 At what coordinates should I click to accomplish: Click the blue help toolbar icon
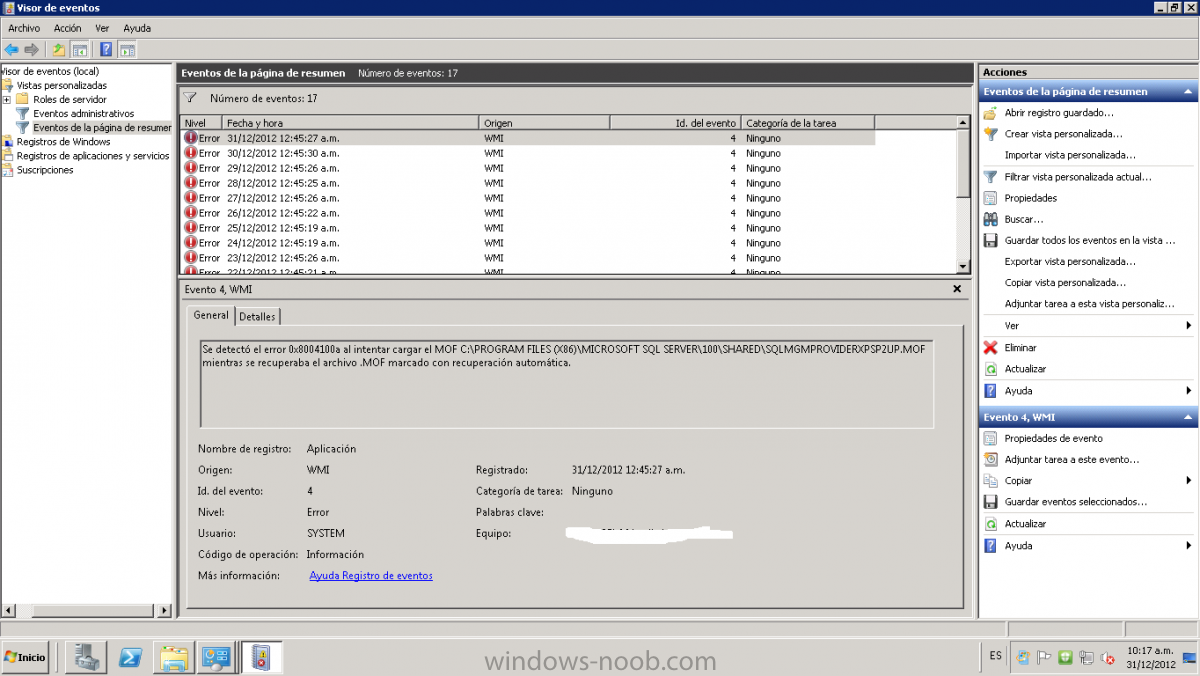pyautogui.click(x=105, y=49)
